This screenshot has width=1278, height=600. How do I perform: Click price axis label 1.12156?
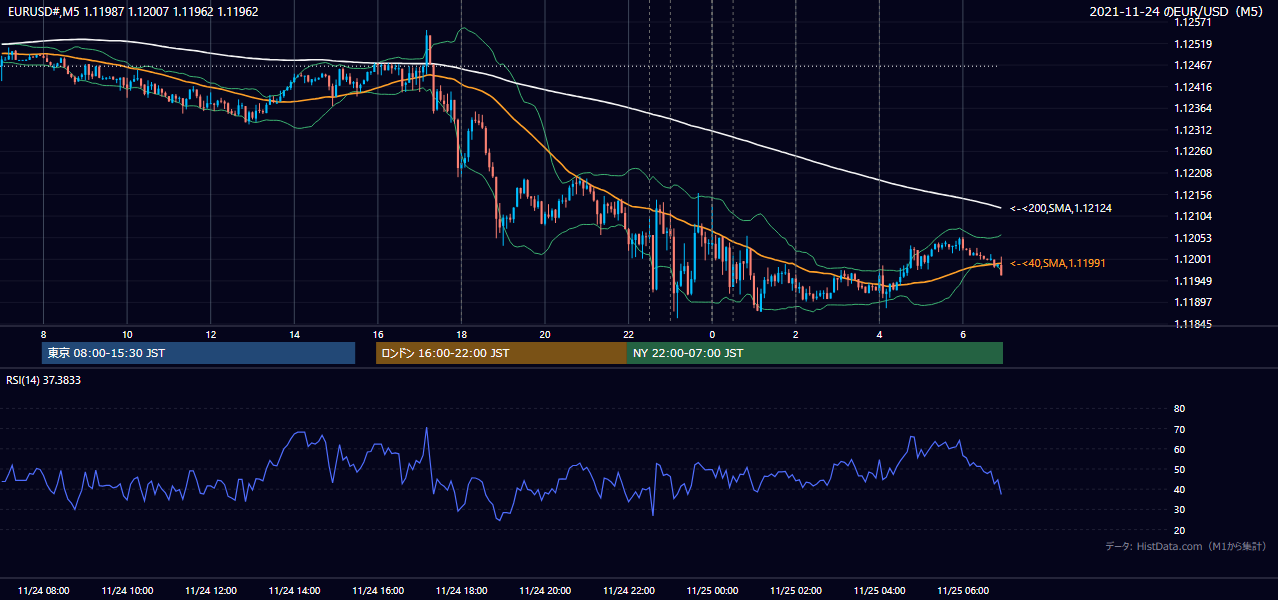1192,195
